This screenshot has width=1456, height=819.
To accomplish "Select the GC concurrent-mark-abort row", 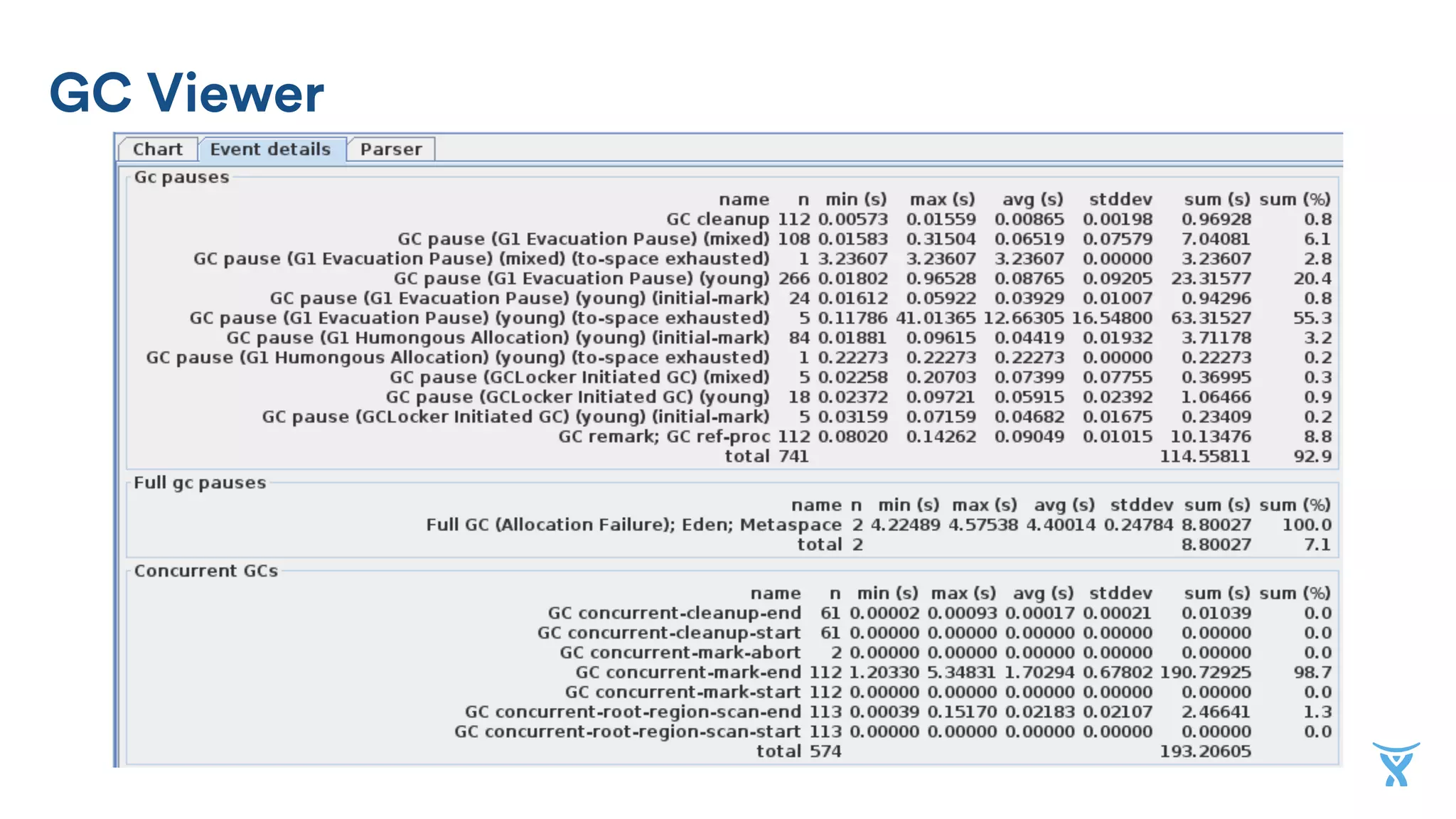I will 680,653.
